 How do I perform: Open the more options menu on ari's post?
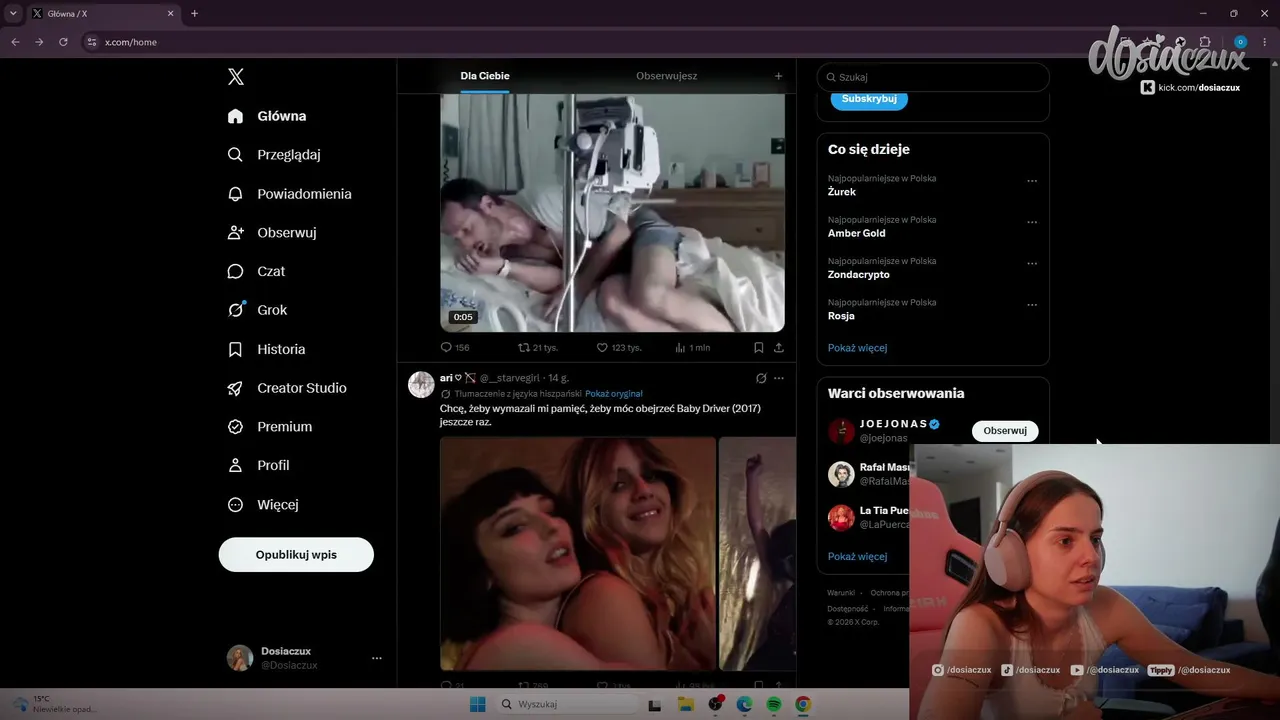[779, 378]
